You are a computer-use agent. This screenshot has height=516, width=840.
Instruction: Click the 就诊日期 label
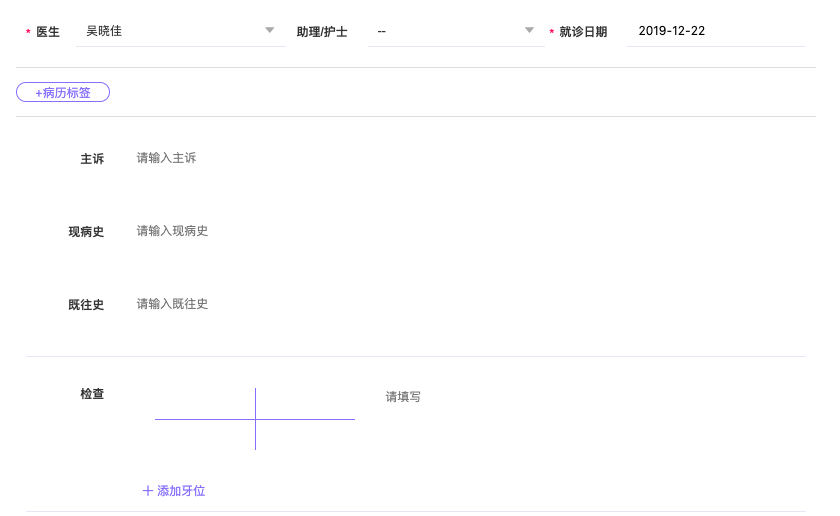coord(583,32)
